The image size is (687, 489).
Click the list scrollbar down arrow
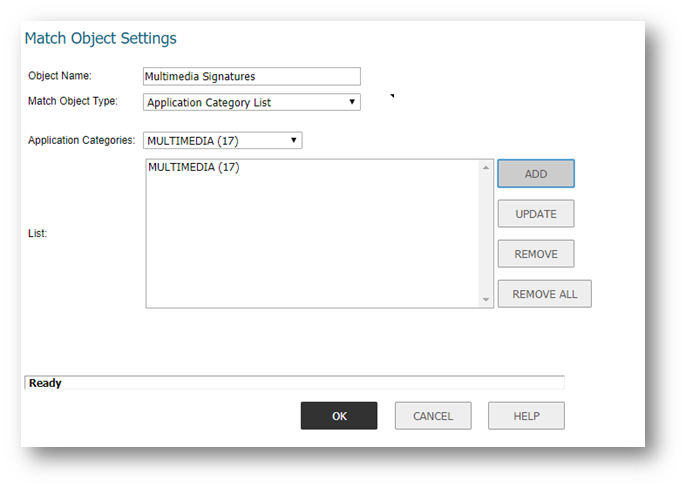click(x=486, y=299)
